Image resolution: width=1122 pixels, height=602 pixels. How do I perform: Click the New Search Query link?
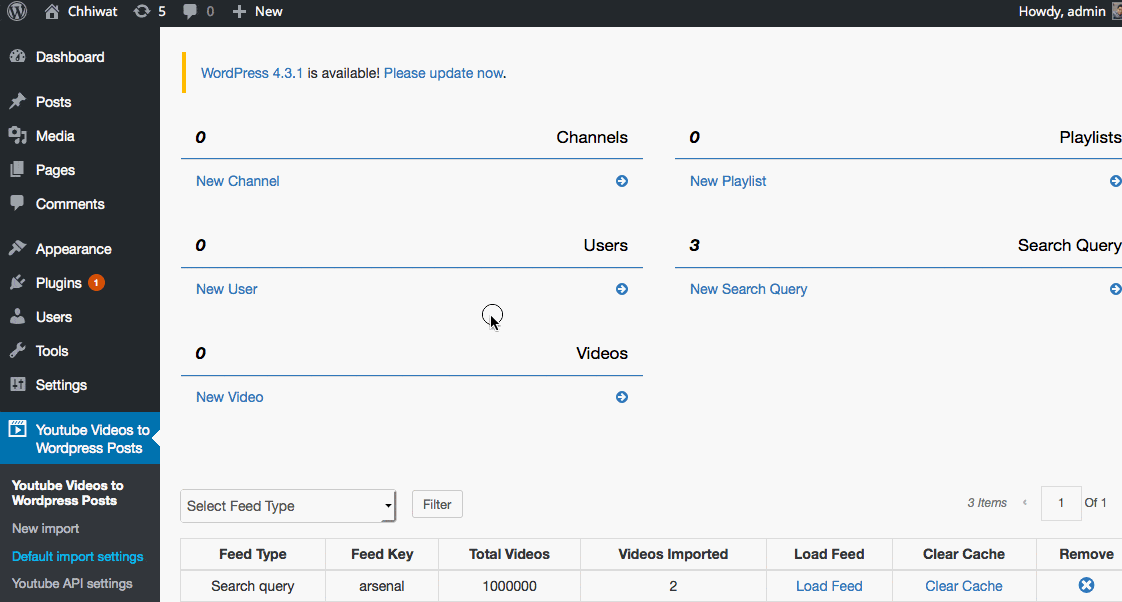[748, 289]
